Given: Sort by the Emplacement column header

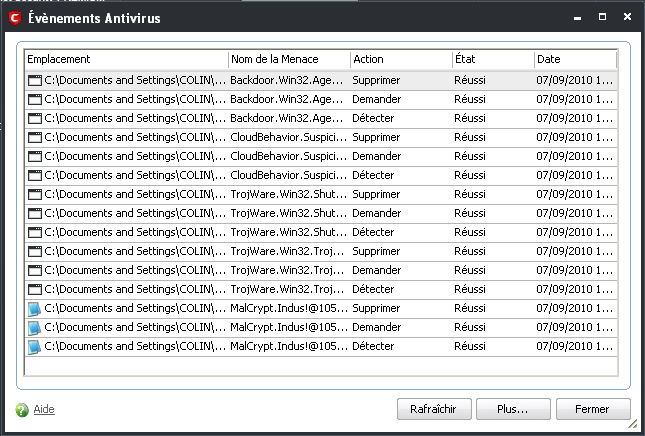Looking at the screenshot, I should 126,59.
